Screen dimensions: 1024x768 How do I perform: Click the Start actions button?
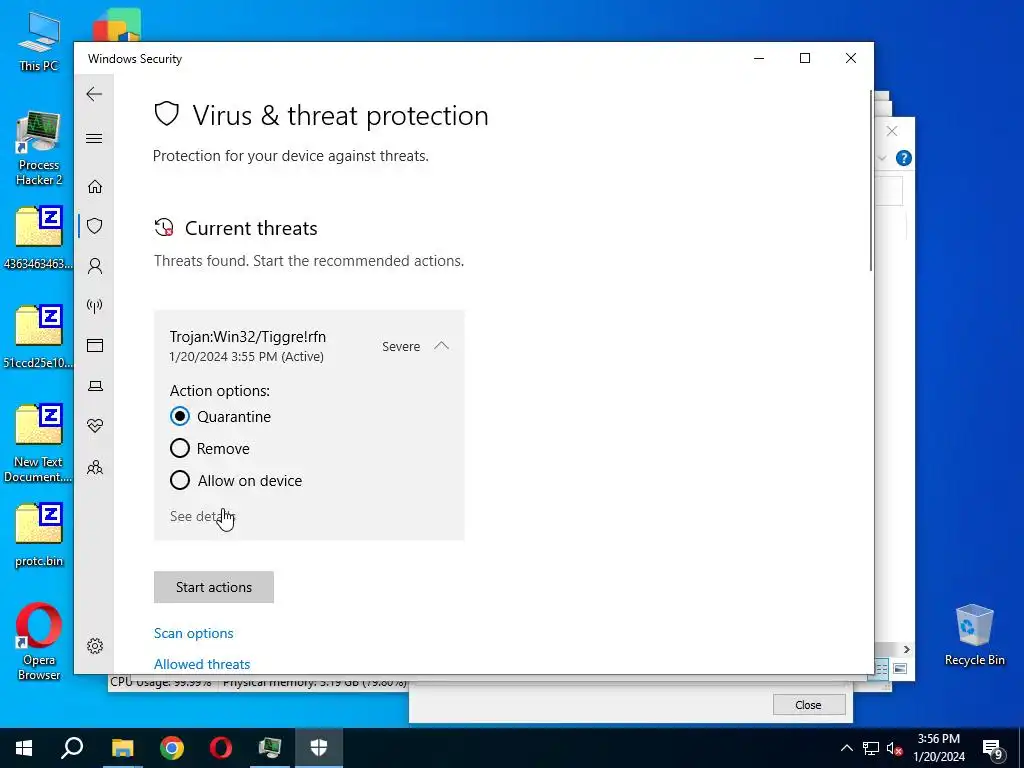click(x=214, y=587)
